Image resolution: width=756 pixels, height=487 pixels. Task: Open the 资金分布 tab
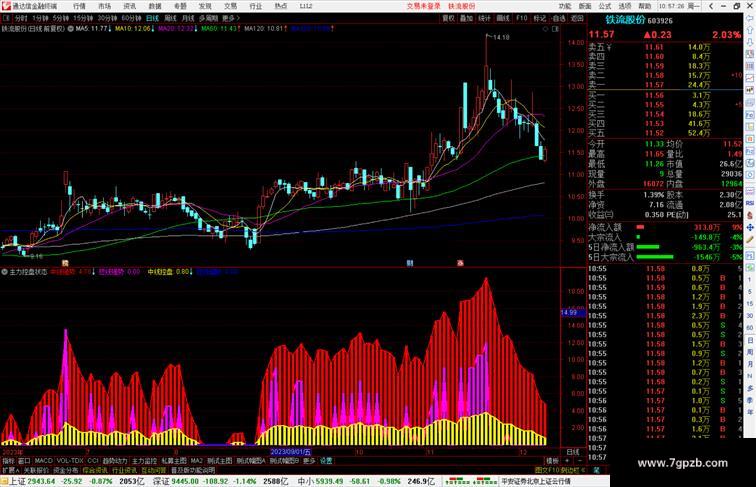pos(66,470)
